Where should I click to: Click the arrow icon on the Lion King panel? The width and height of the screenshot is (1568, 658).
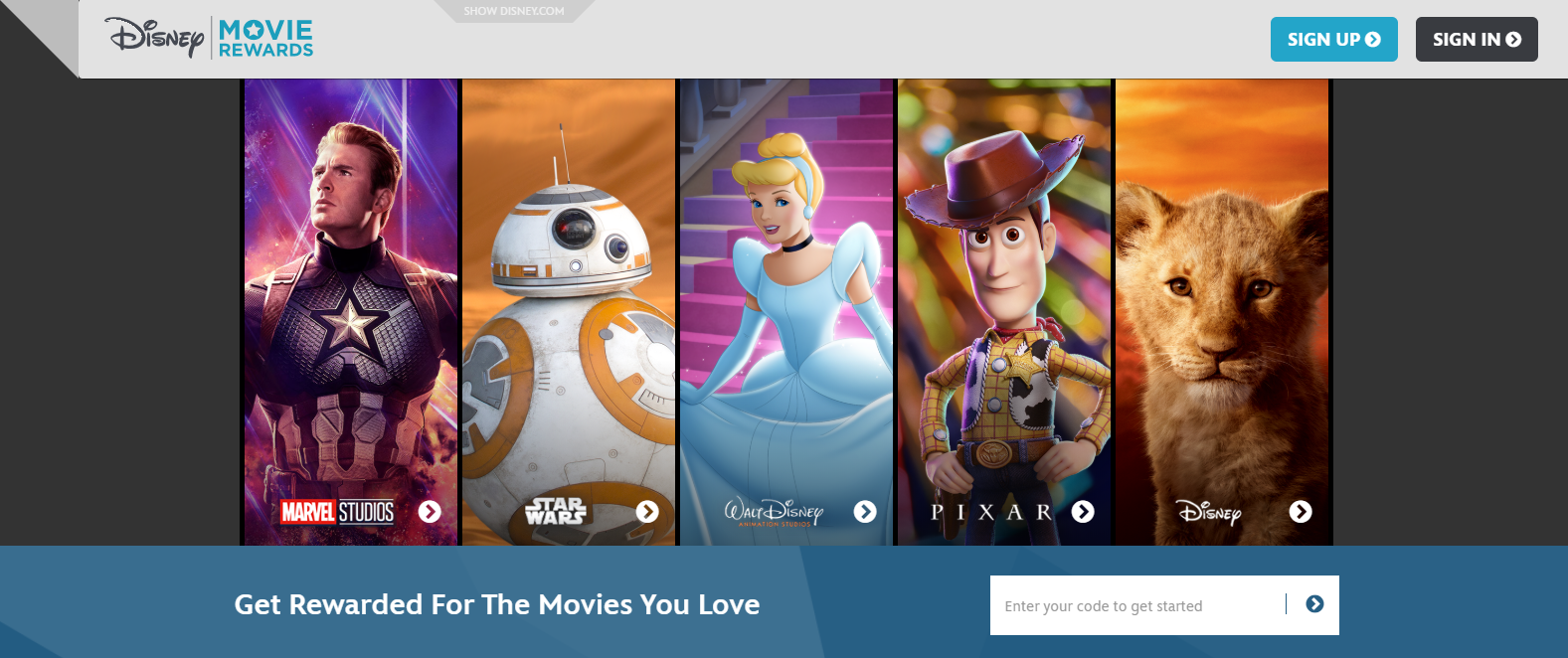point(1301,511)
